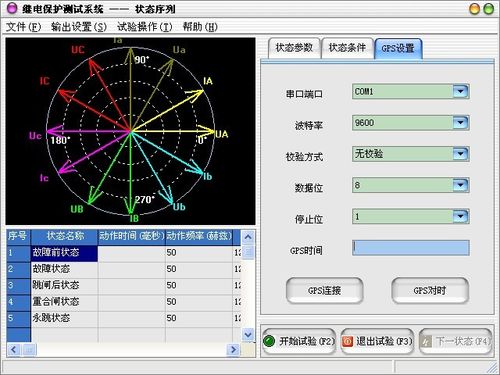
Task: Click the GPS连接 button
Action: (x=324, y=290)
